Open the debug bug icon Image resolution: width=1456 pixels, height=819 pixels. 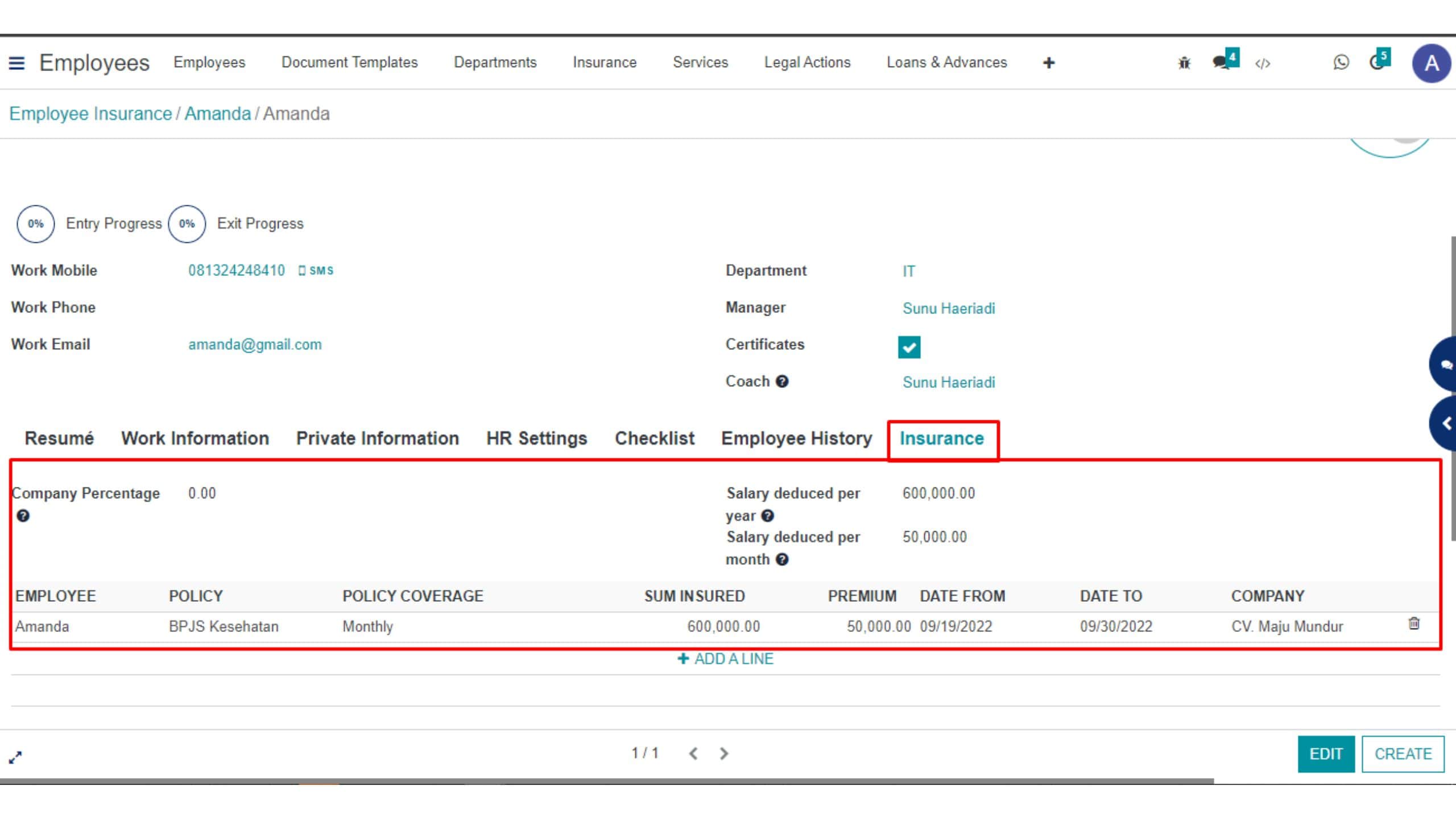pos(1184,63)
